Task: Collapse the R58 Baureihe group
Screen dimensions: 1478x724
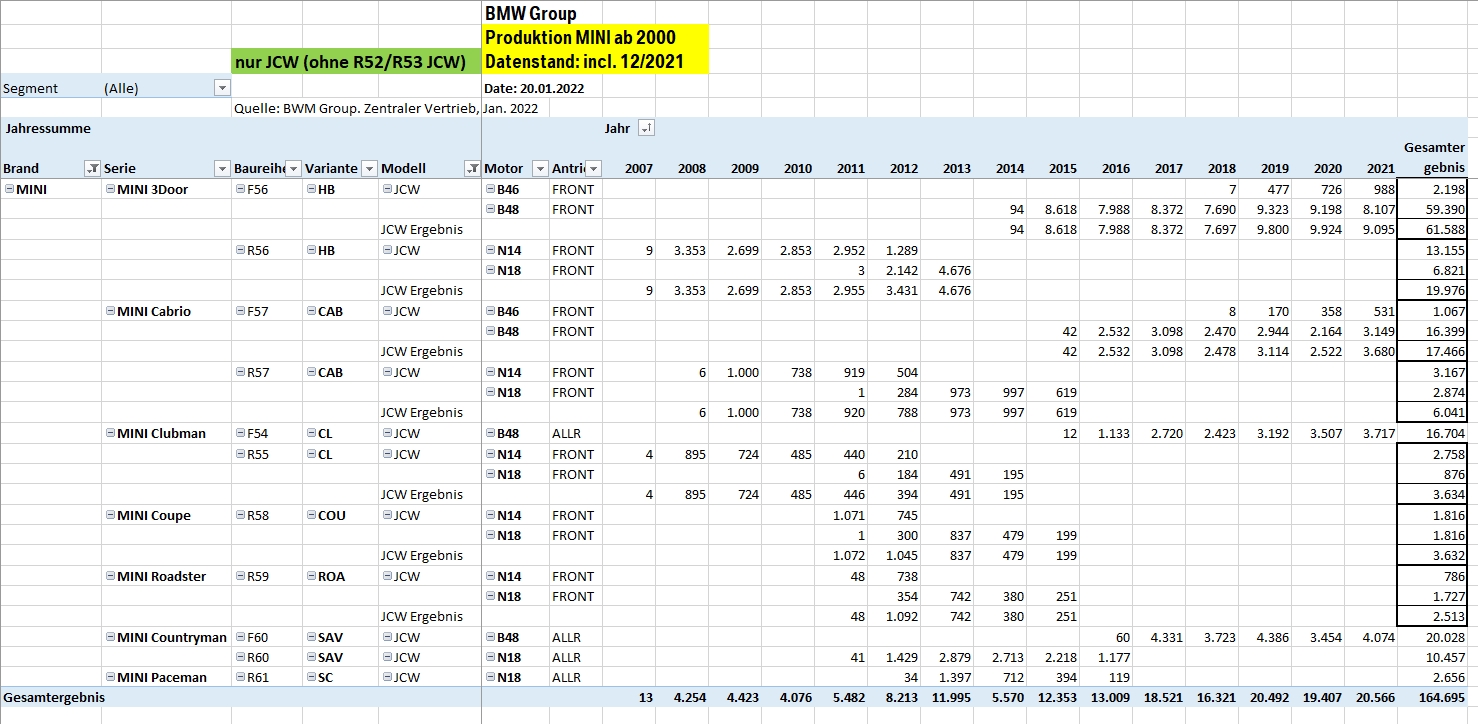Action: 240,515
